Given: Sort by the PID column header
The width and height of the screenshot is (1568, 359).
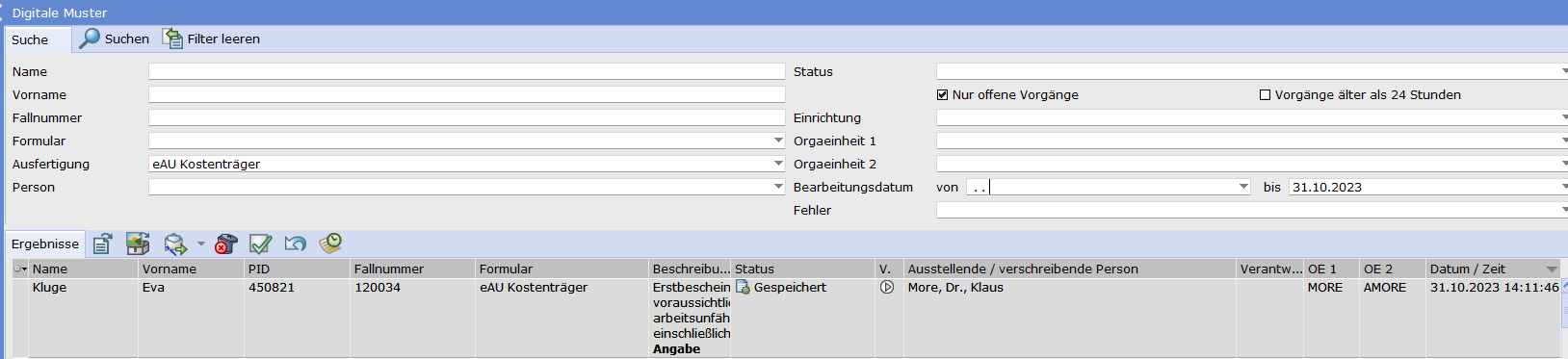Looking at the screenshot, I should (298, 269).
